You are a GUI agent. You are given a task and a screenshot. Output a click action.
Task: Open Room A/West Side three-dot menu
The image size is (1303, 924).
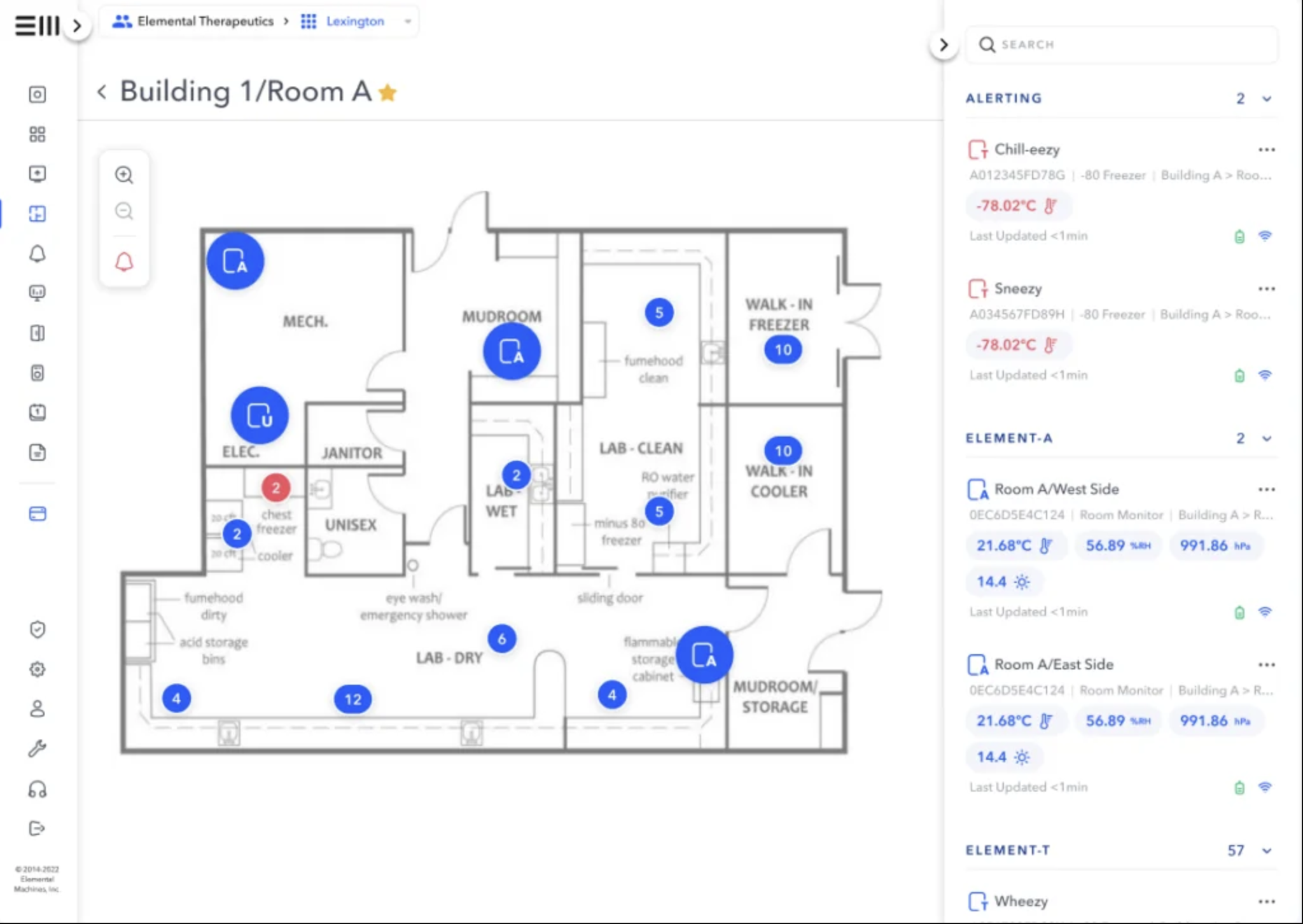click(1266, 489)
